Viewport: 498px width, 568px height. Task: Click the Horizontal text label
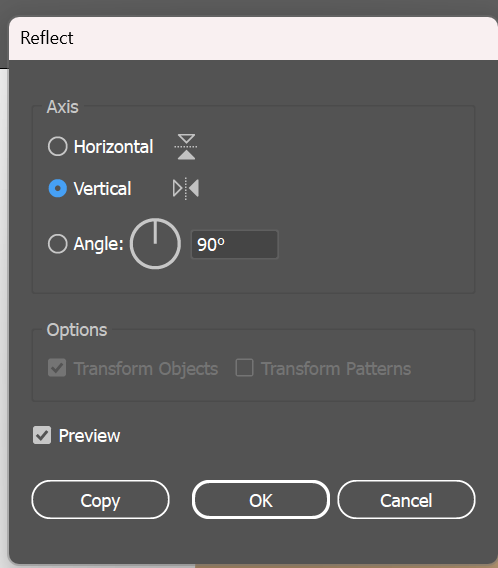coord(113,147)
